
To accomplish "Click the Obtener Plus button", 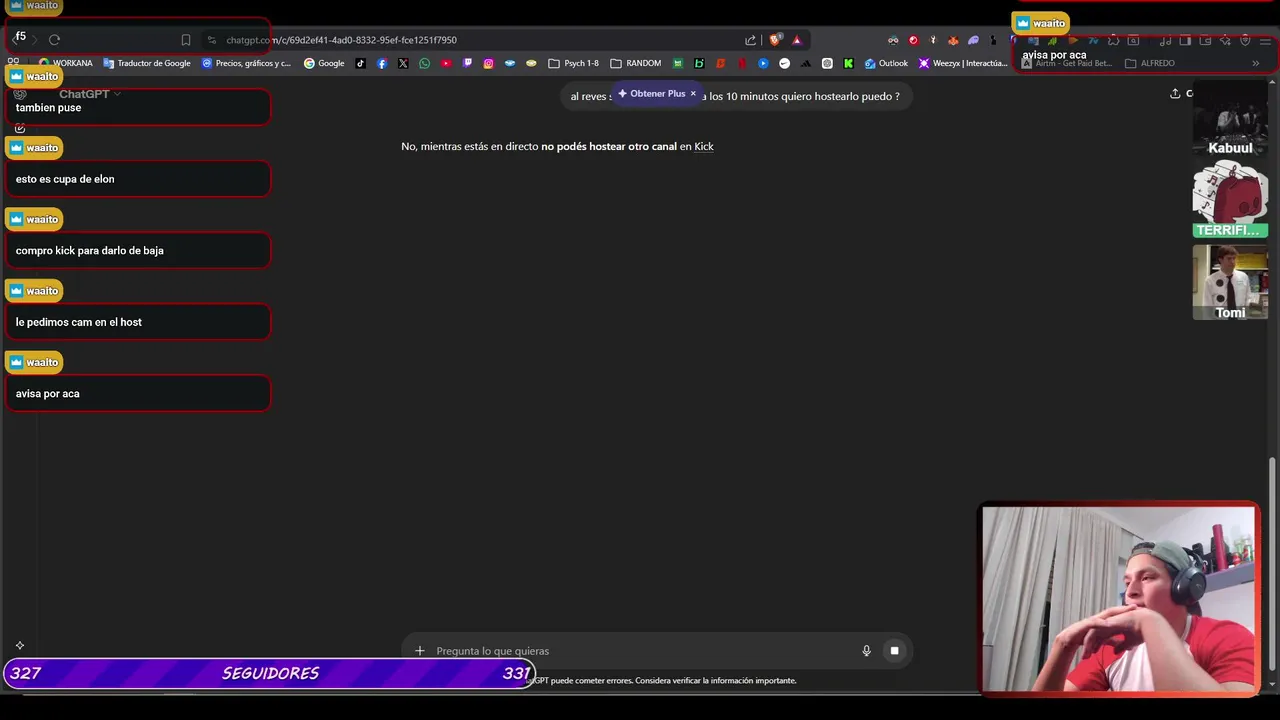I will click(x=651, y=93).
